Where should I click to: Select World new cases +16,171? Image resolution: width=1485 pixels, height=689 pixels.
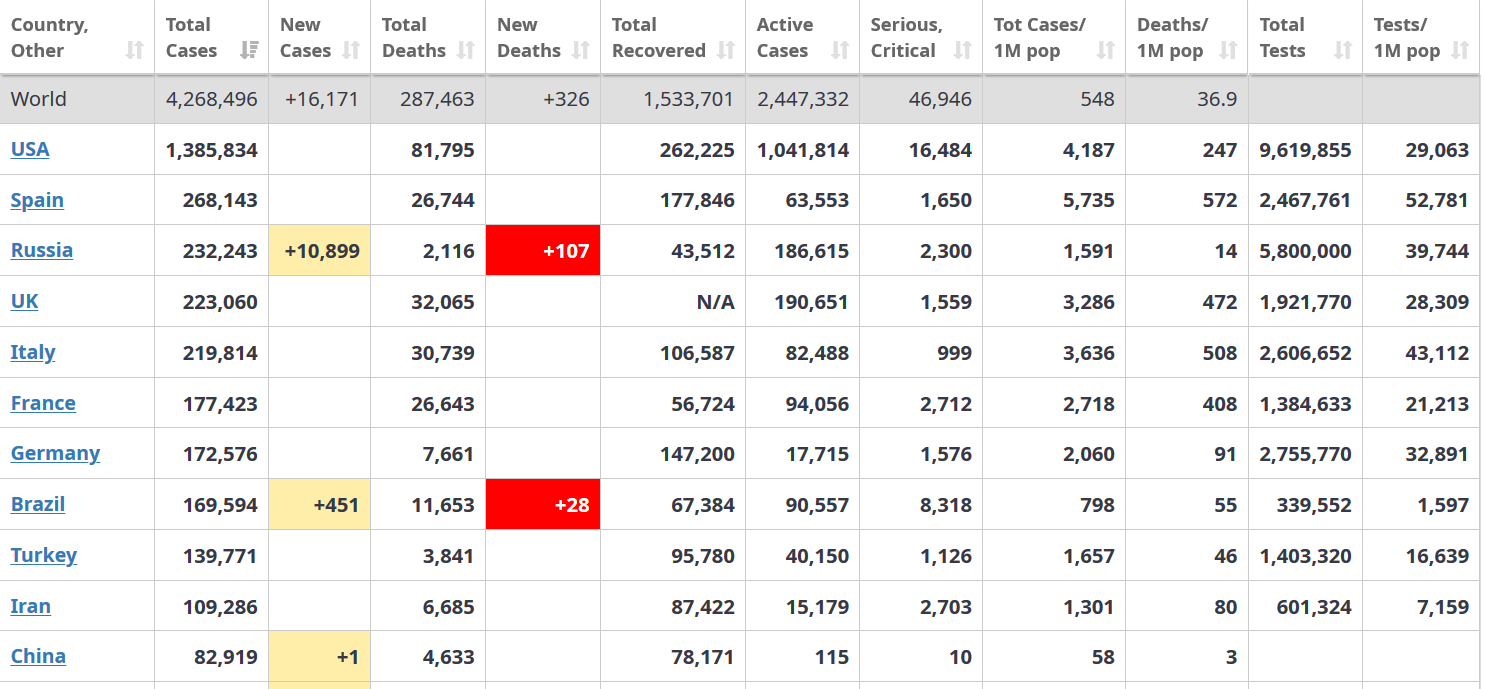click(x=321, y=99)
